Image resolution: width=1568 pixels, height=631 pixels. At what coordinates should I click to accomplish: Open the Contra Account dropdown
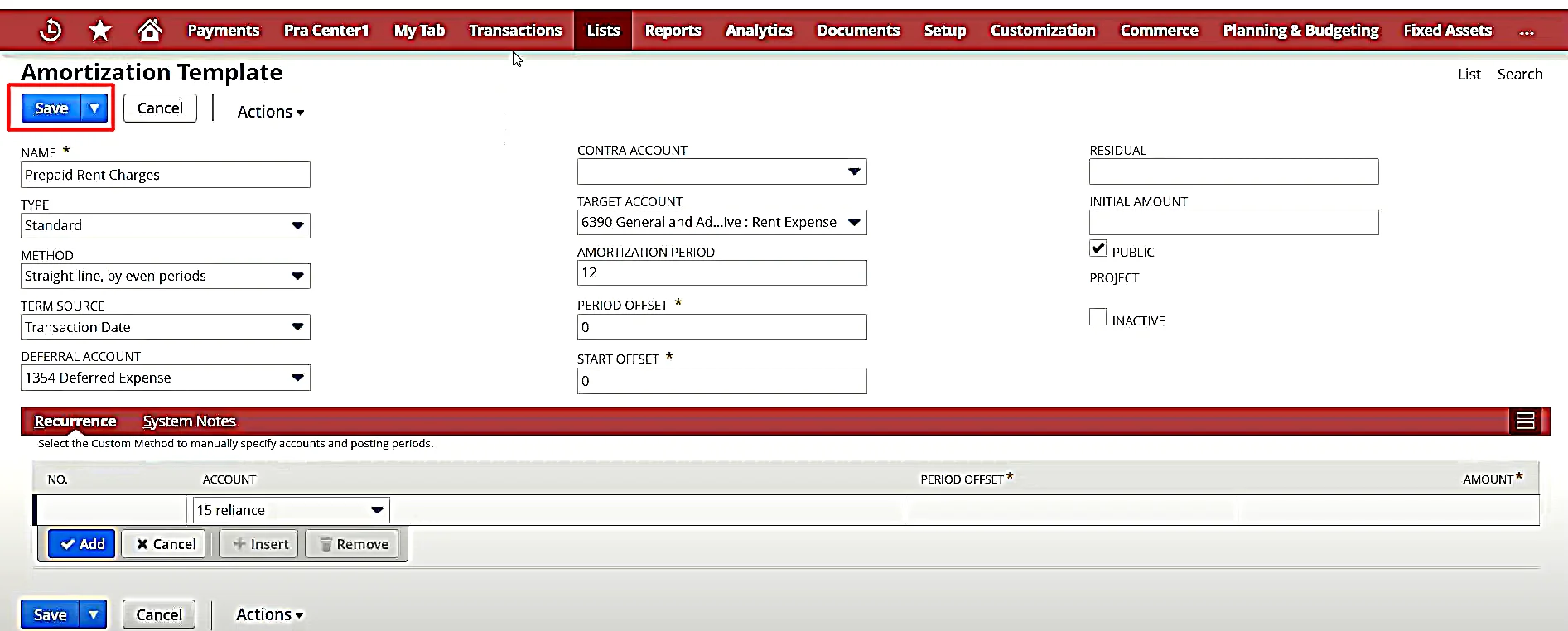[x=722, y=171]
